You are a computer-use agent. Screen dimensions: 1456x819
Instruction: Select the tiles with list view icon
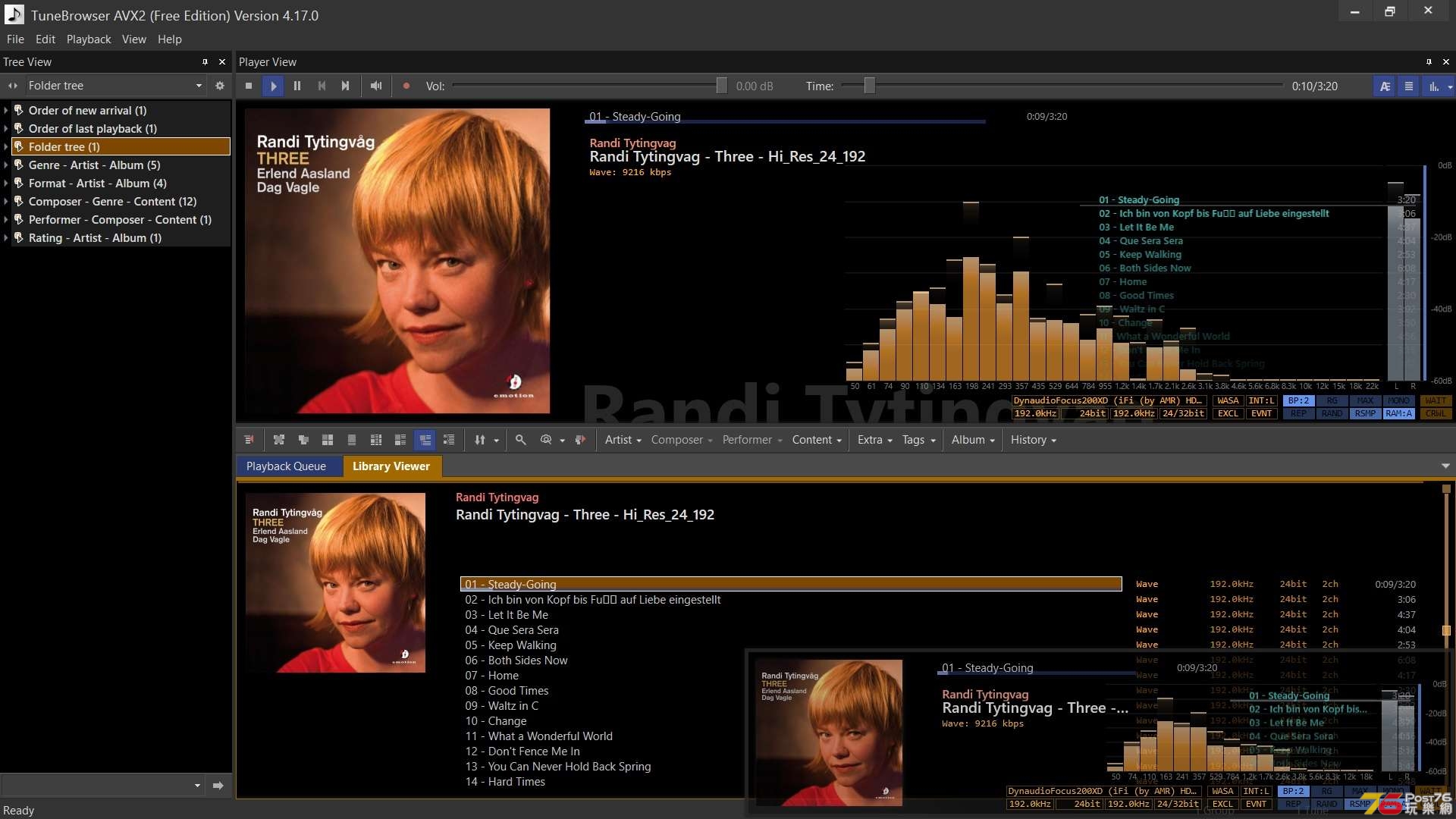400,440
